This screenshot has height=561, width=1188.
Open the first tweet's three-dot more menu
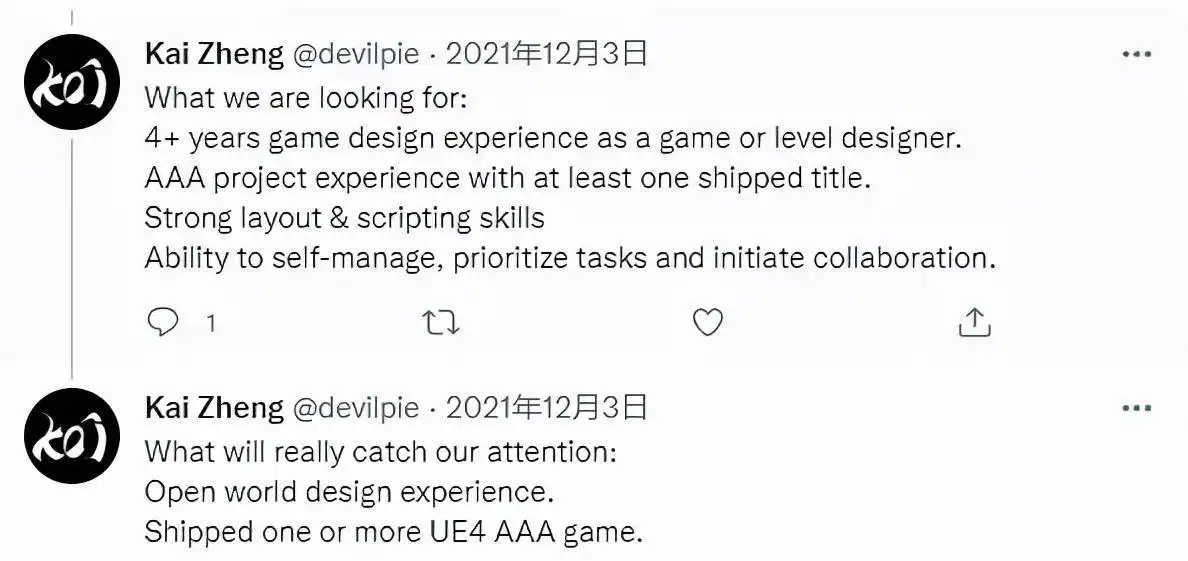[x=1136, y=55]
